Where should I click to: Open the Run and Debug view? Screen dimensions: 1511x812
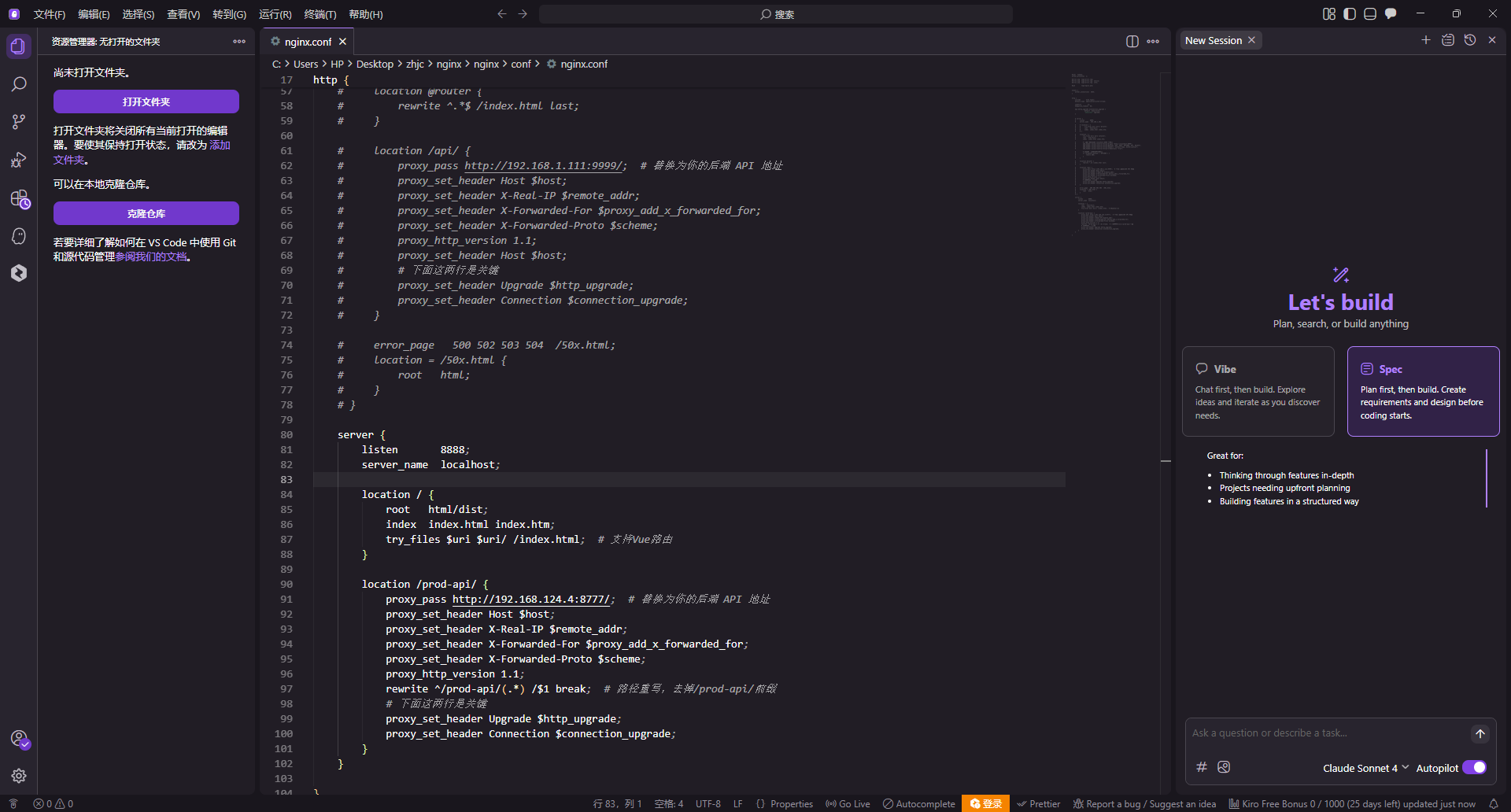(18, 160)
